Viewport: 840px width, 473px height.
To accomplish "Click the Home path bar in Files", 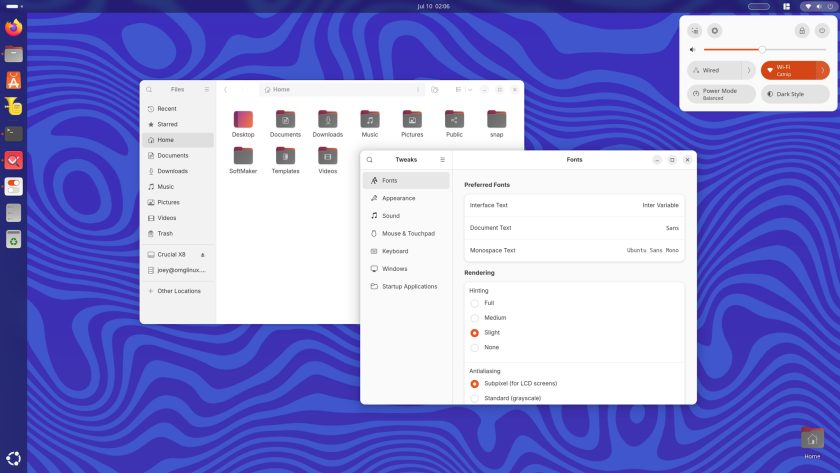I will tap(342, 89).
